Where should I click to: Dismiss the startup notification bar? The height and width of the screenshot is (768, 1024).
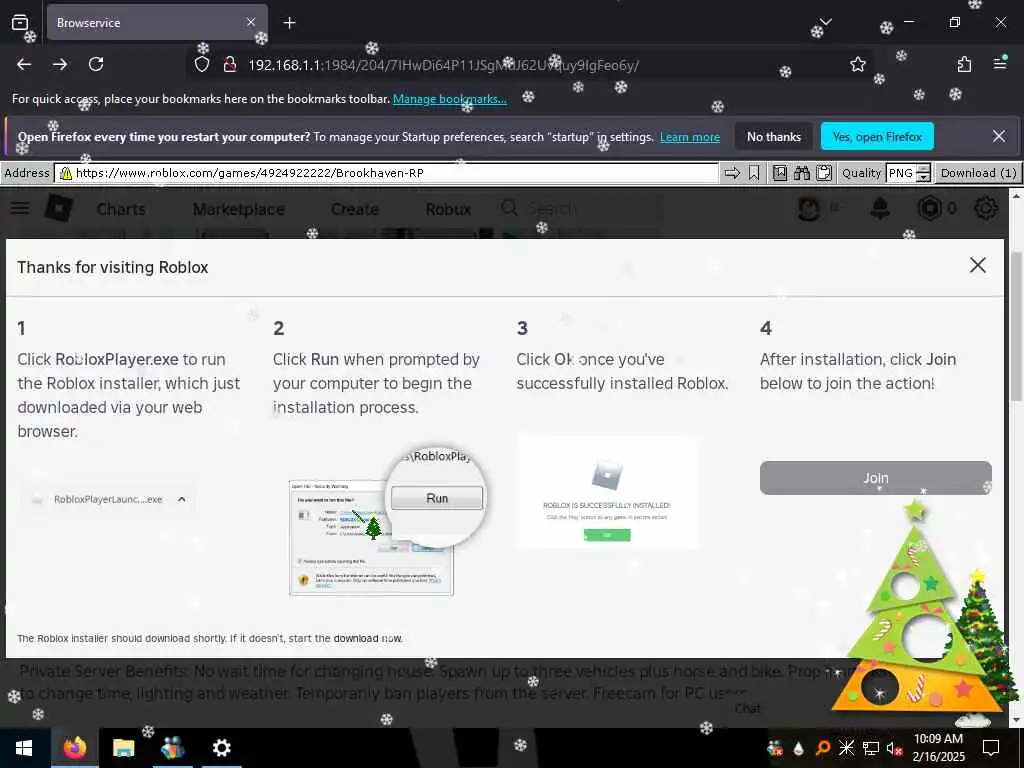[999, 136]
